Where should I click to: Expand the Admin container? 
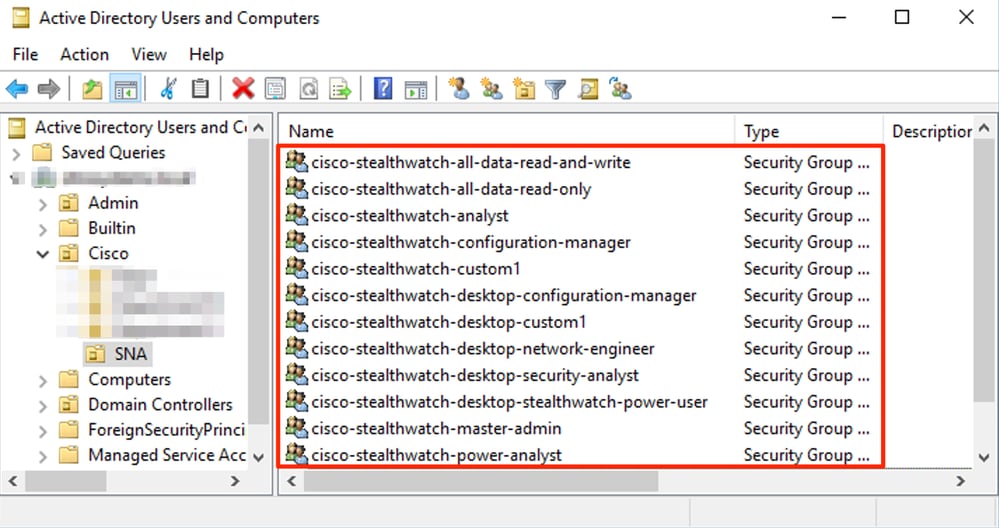tap(43, 204)
